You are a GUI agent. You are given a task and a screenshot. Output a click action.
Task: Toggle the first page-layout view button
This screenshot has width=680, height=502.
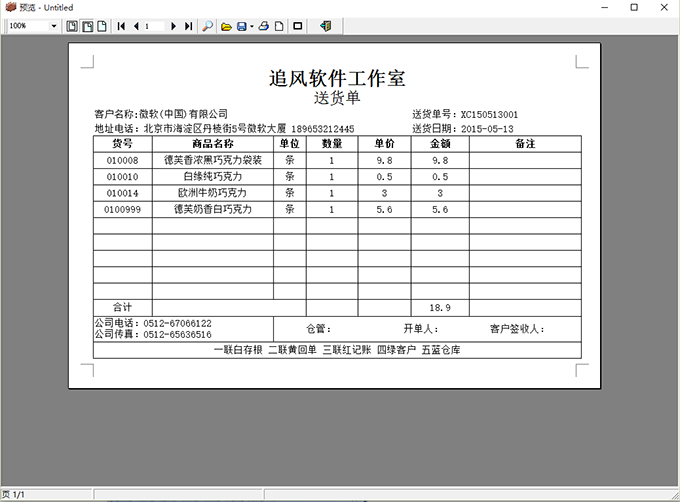pos(72,26)
